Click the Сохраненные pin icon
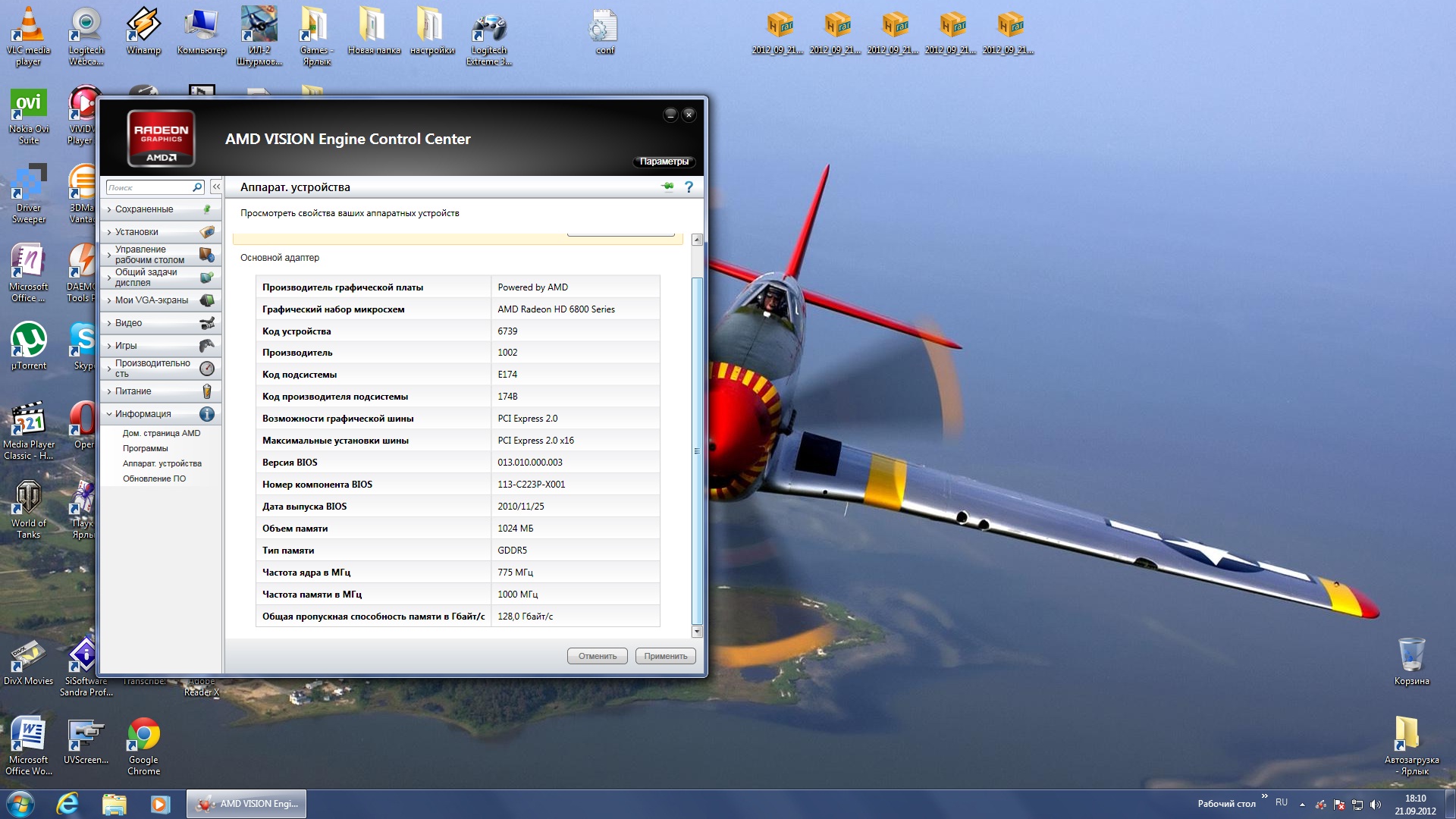The height and width of the screenshot is (819, 1456). click(x=206, y=209)
